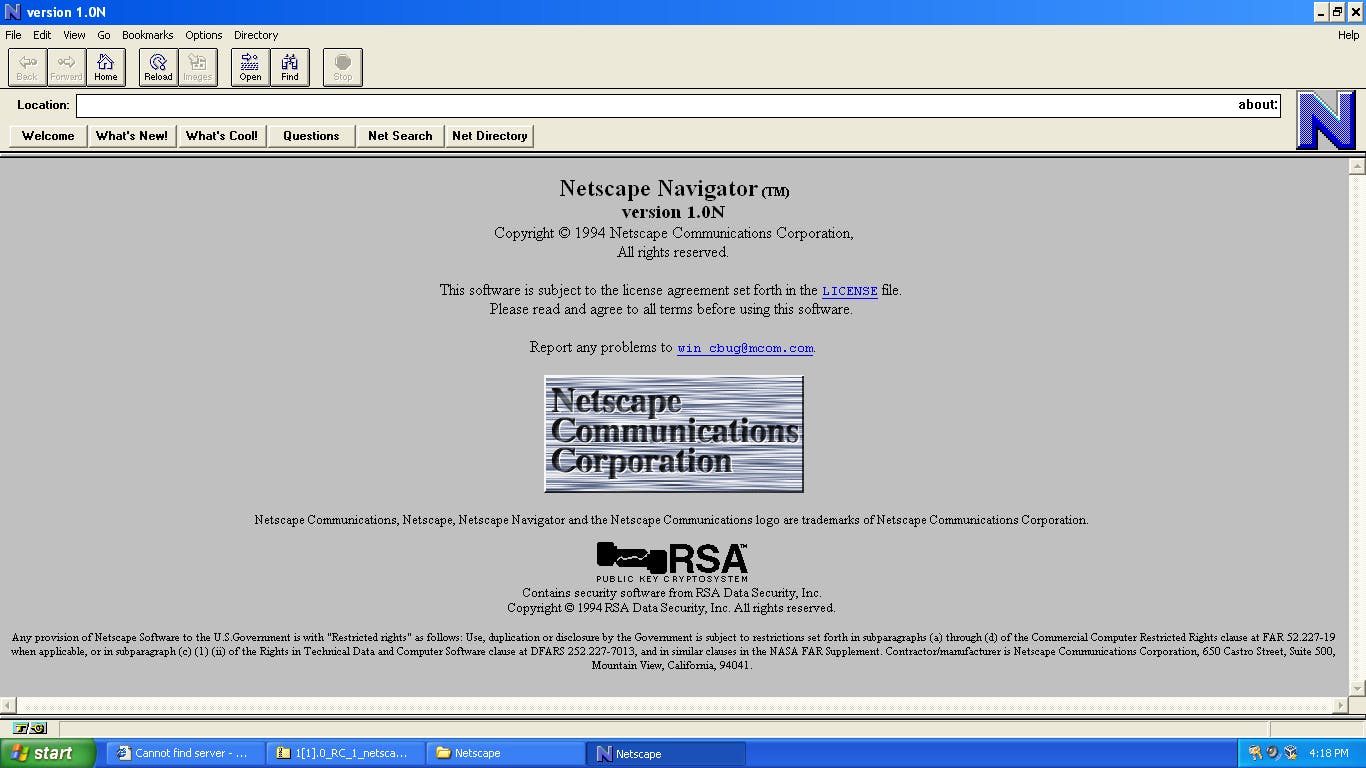Open the Options menu
Screen dimensions: 1366x768
[x=204, y=35]
